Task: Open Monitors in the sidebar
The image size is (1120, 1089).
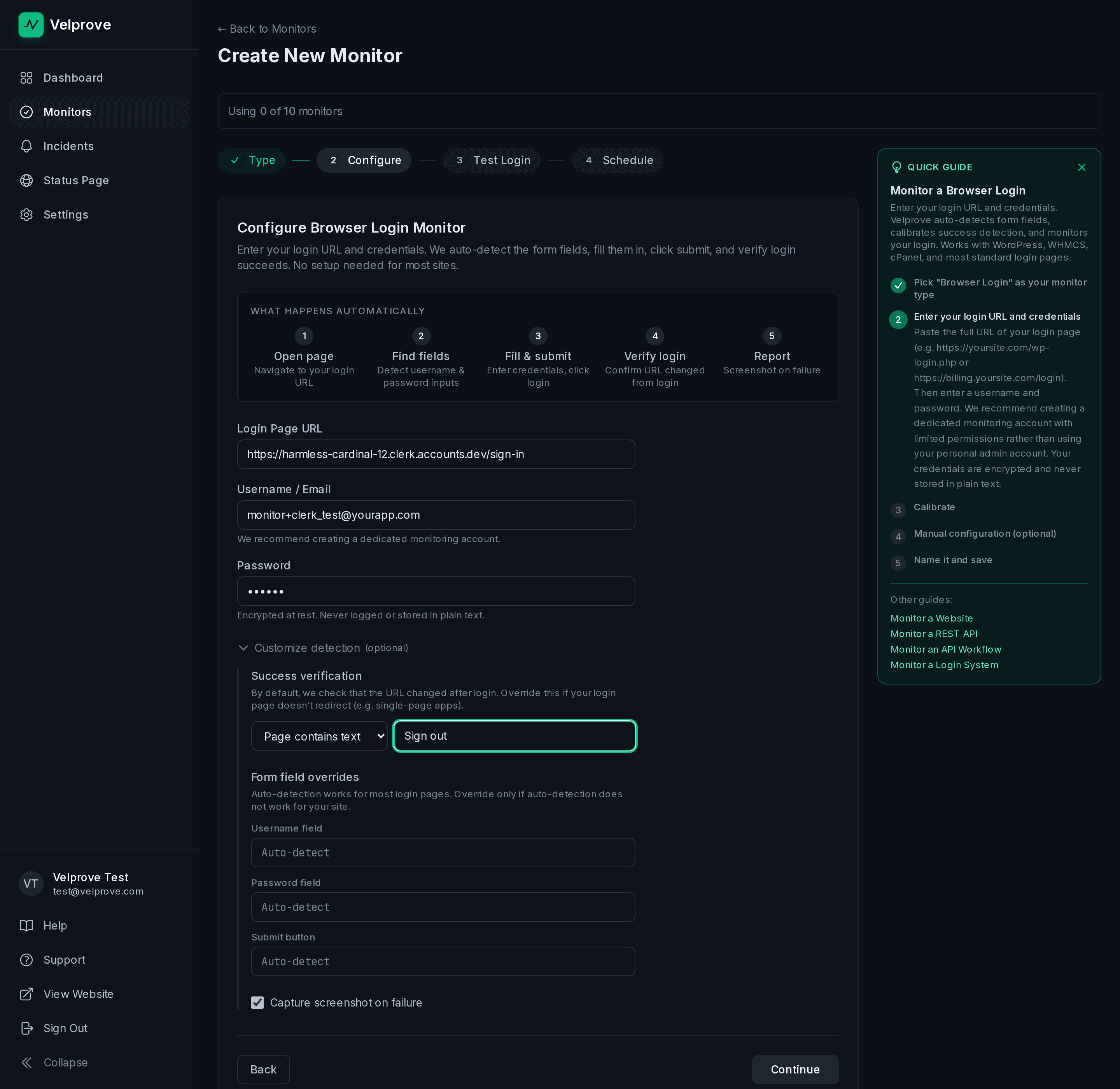Action: [100, 112]
